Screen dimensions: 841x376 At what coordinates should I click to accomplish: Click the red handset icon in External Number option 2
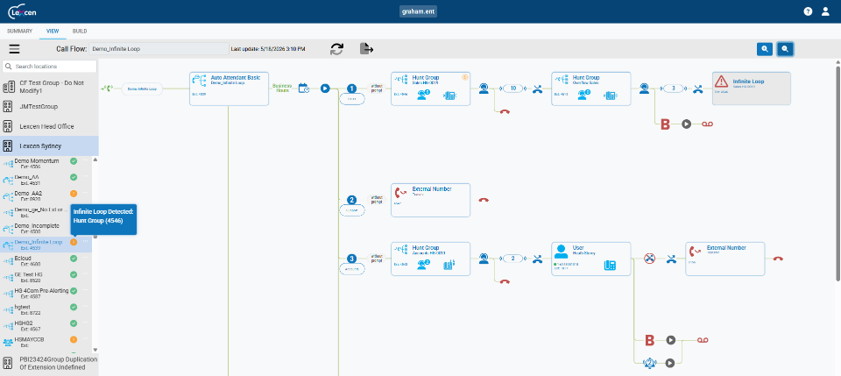[x=401, y=193]
